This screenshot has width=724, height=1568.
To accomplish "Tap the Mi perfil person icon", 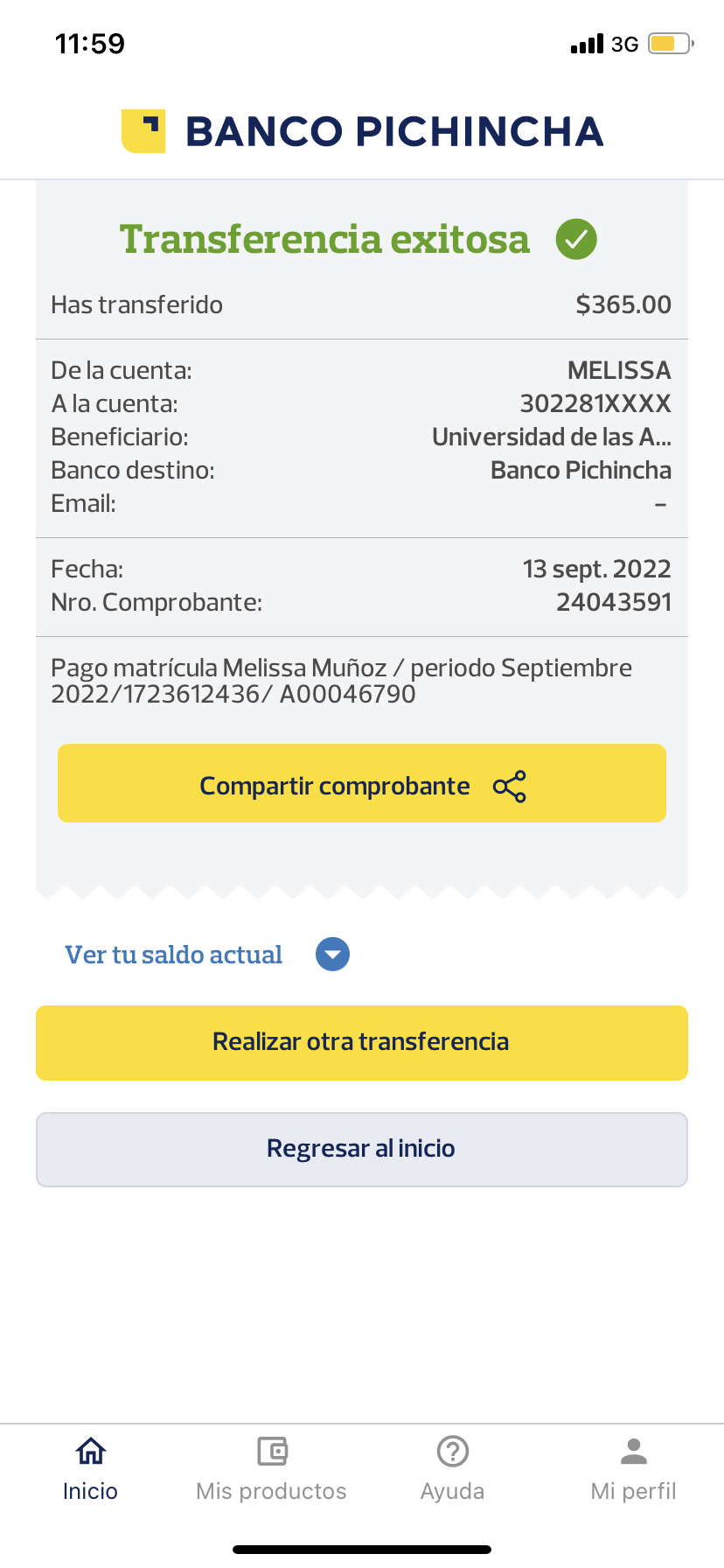I will tap(634, 1452).
